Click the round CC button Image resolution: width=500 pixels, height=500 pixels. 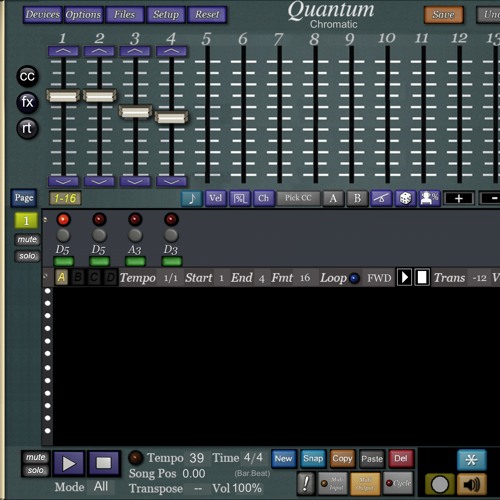[x=27, y=76]
